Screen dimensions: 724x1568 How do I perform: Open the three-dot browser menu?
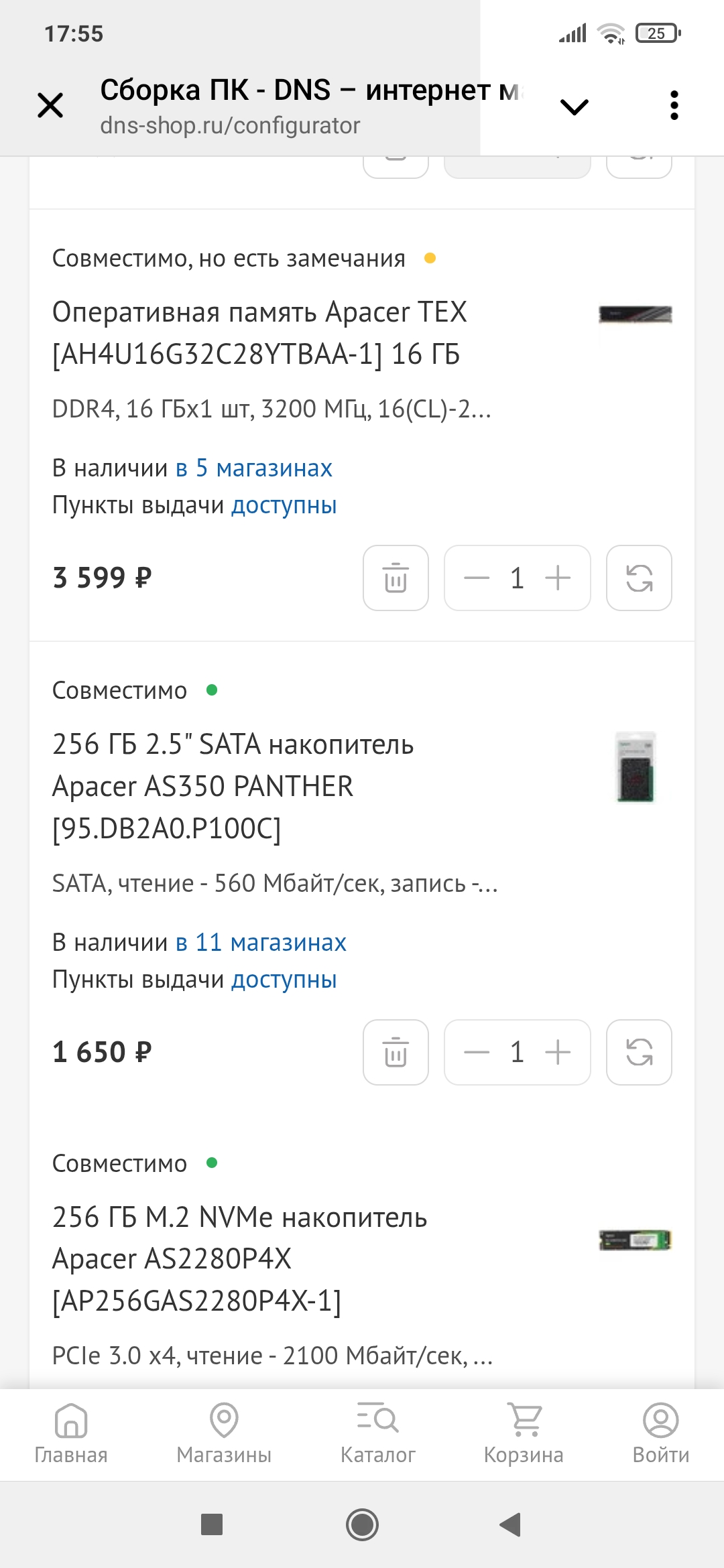(x=674, y=105)
